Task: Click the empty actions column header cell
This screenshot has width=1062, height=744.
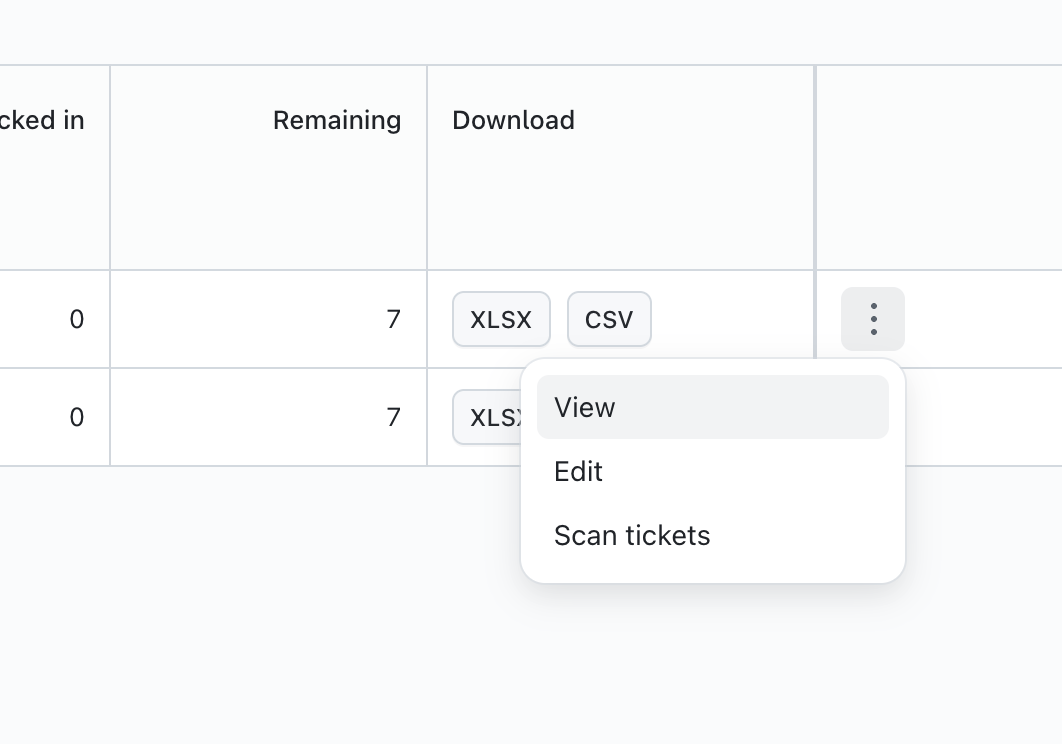Action: coord(938,167)
